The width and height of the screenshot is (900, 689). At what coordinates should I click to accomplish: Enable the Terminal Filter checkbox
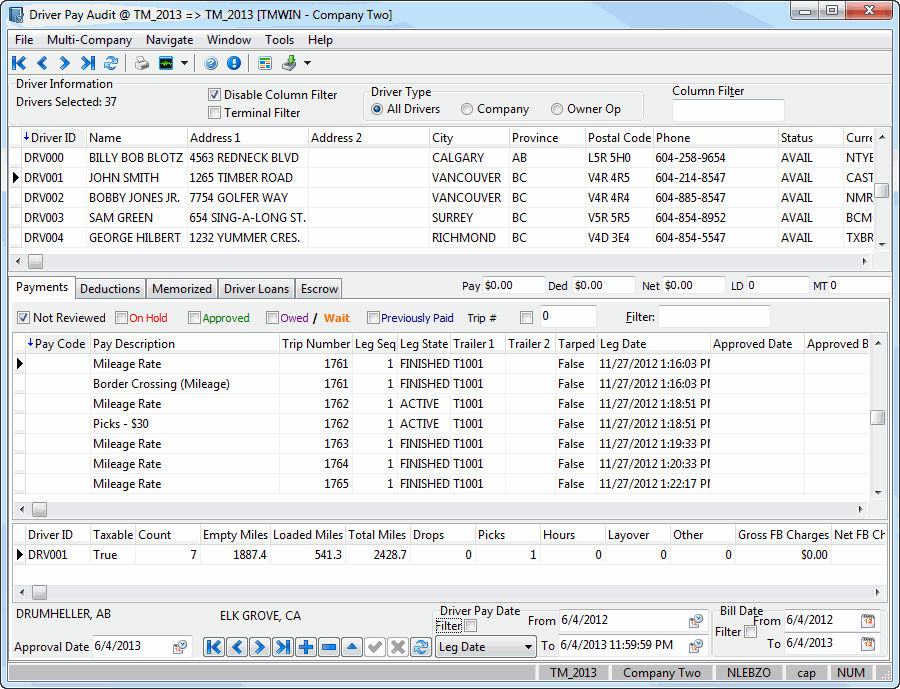coord(214,113)
